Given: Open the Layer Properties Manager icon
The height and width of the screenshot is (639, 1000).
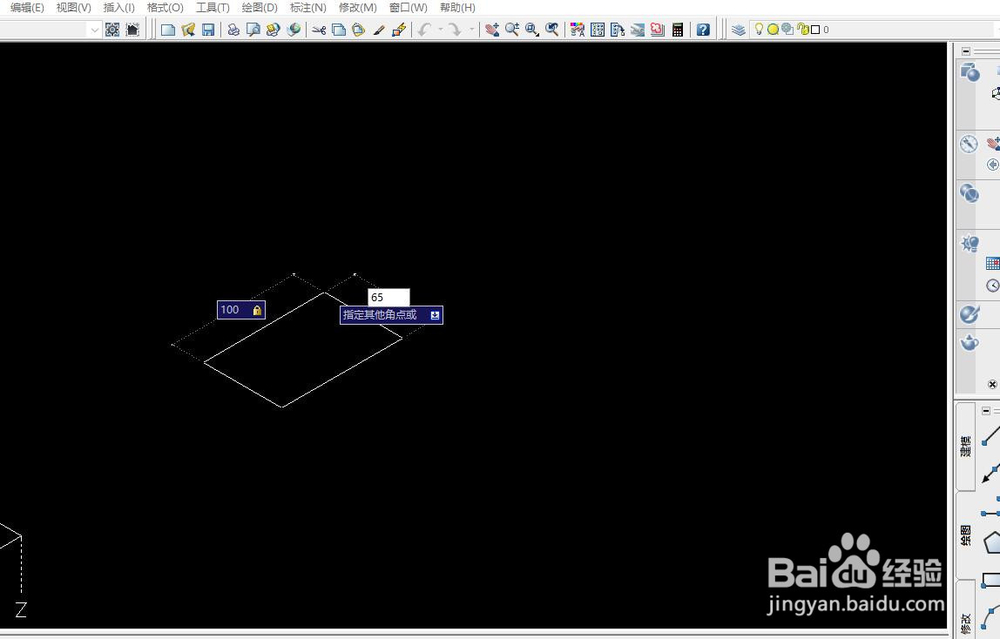Looking at the screenshot, I should (739, 29).
